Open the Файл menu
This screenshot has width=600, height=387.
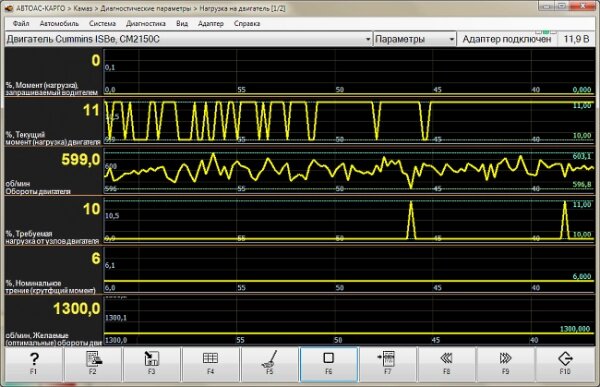pos(21,24)
